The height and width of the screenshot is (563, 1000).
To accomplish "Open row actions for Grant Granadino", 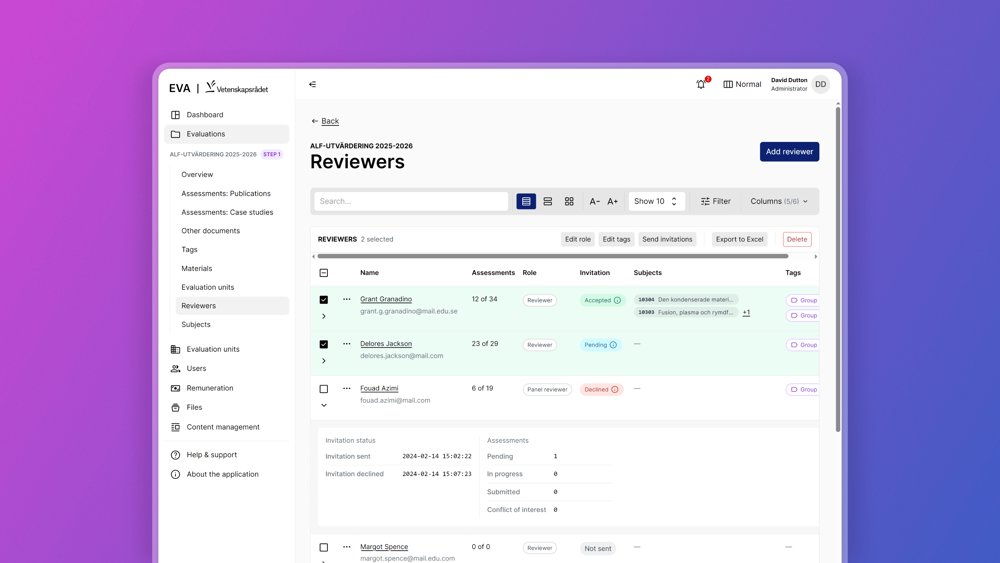I will point(347,299).
